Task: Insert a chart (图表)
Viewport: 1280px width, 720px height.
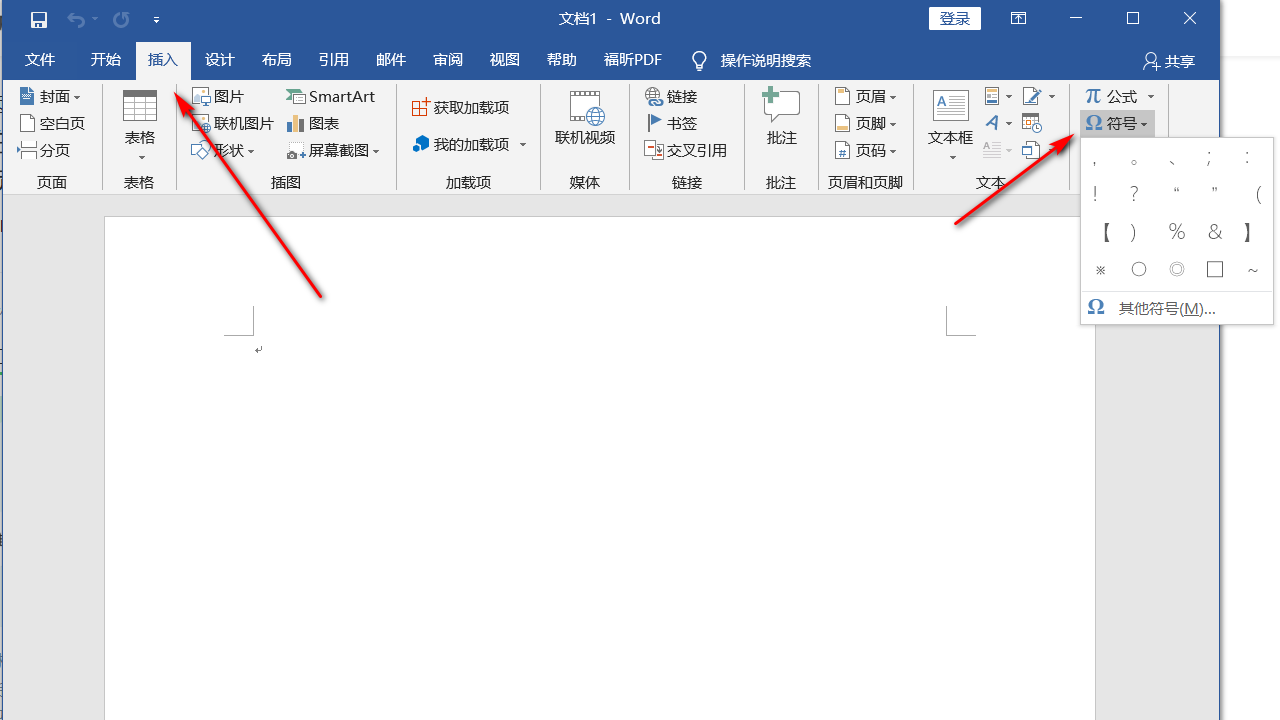Action: click(313, 124)
